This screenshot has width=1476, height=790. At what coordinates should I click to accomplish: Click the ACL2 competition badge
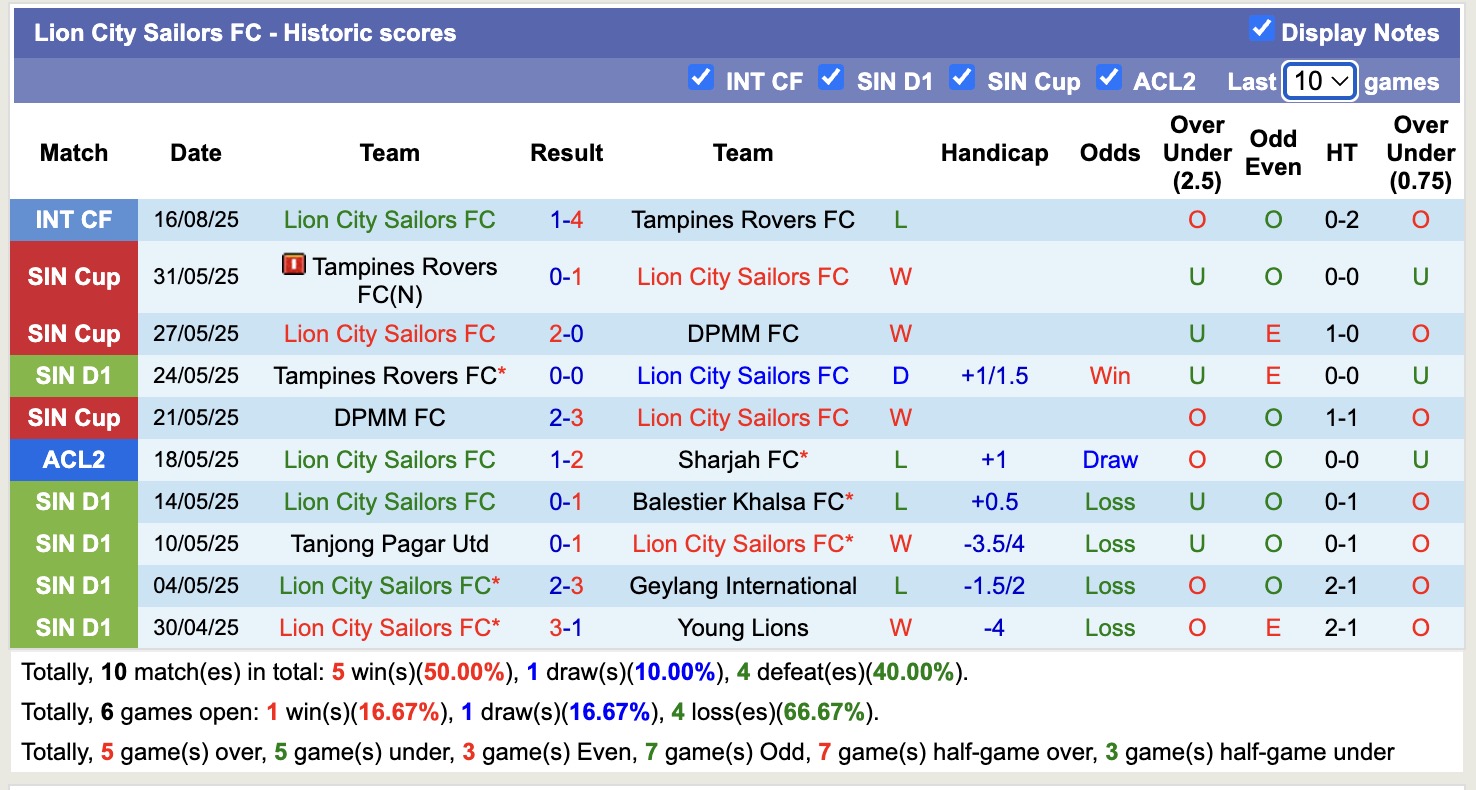pyautogui.click(x=73, y=459)
